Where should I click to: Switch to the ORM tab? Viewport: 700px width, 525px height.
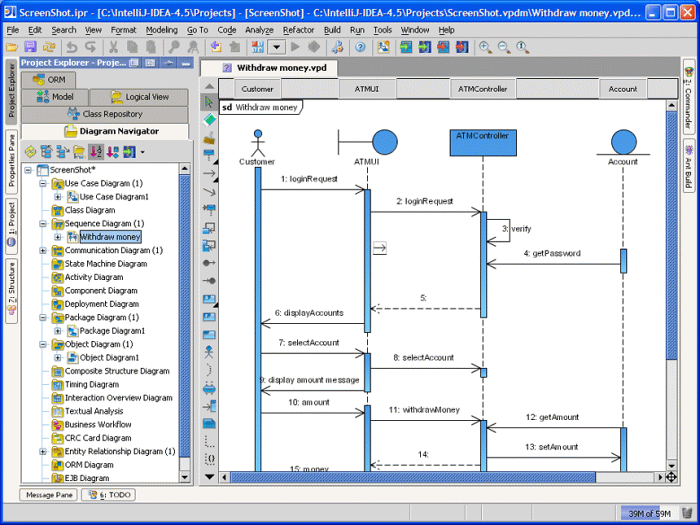click(49, 80)
